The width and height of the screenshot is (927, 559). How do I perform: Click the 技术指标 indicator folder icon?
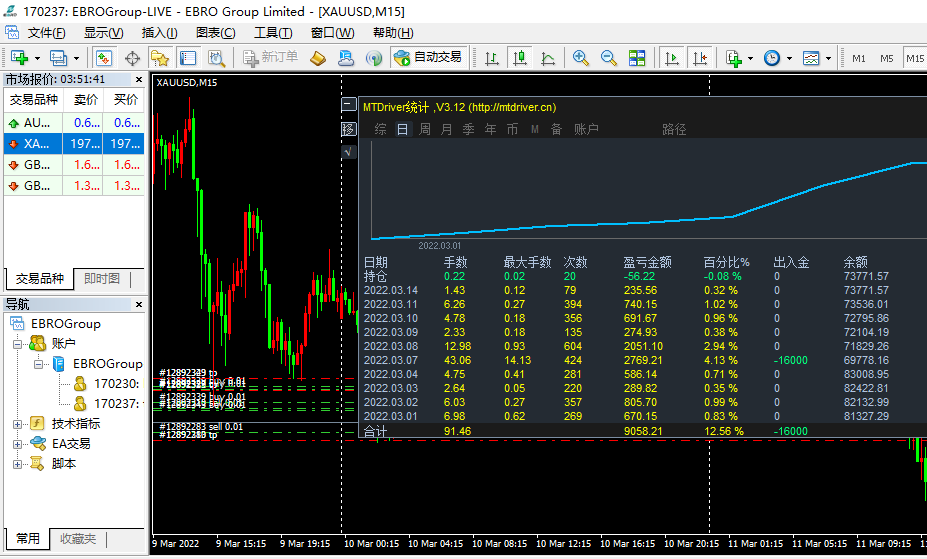(x=37, y=423)
